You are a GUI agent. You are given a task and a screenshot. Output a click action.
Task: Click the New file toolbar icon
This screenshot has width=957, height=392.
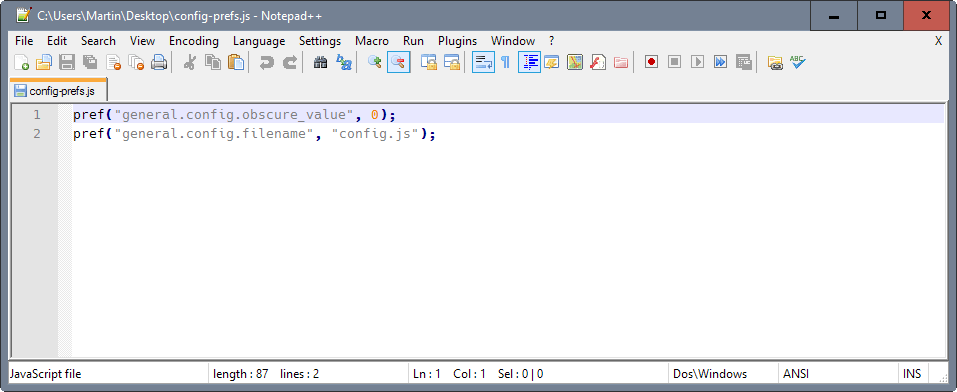tap(21, 62)
